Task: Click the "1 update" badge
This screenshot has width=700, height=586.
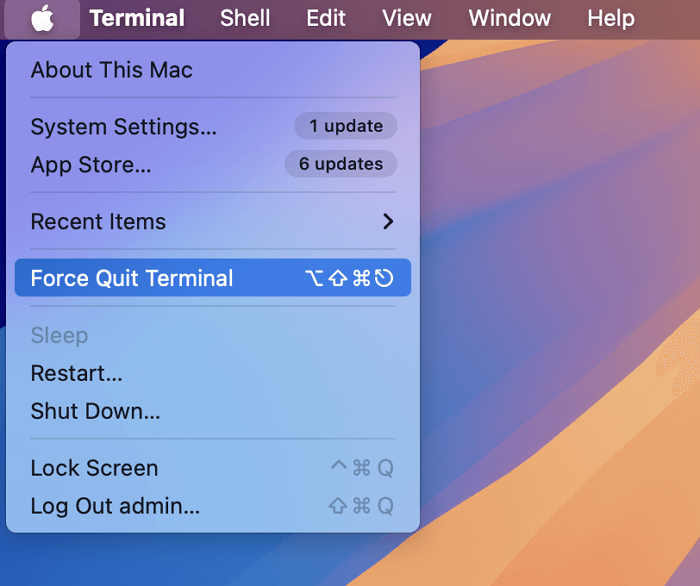Action: [x=345, y=126]
